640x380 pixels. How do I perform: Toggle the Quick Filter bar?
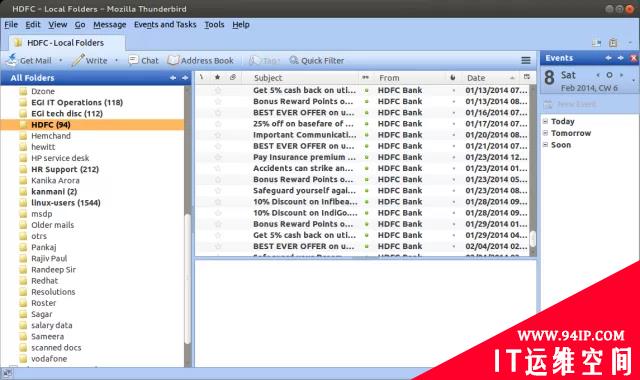[317, 60]
